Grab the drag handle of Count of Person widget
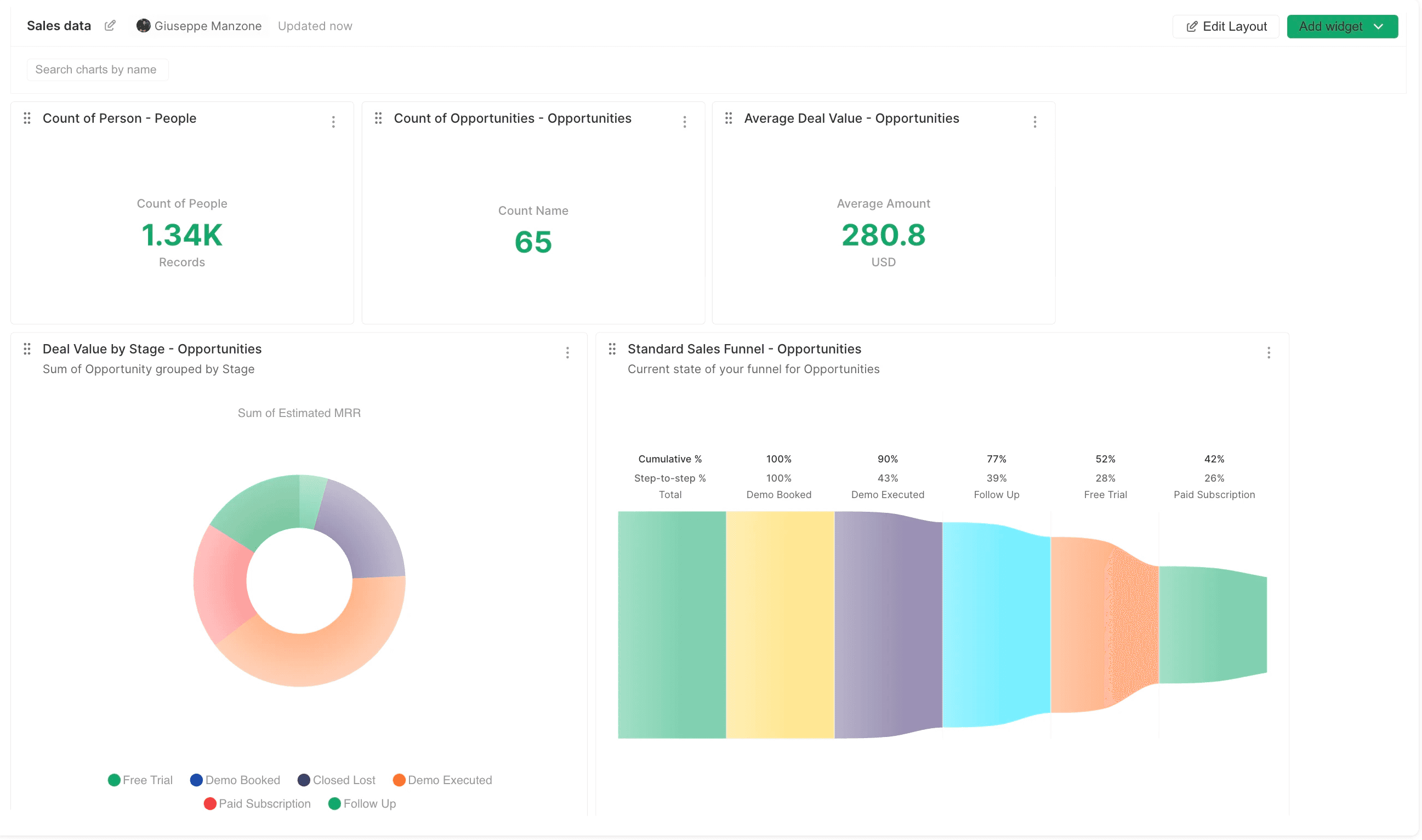Image resolution: width=1422 pixels, height=840 pixels. coord(27,118)
